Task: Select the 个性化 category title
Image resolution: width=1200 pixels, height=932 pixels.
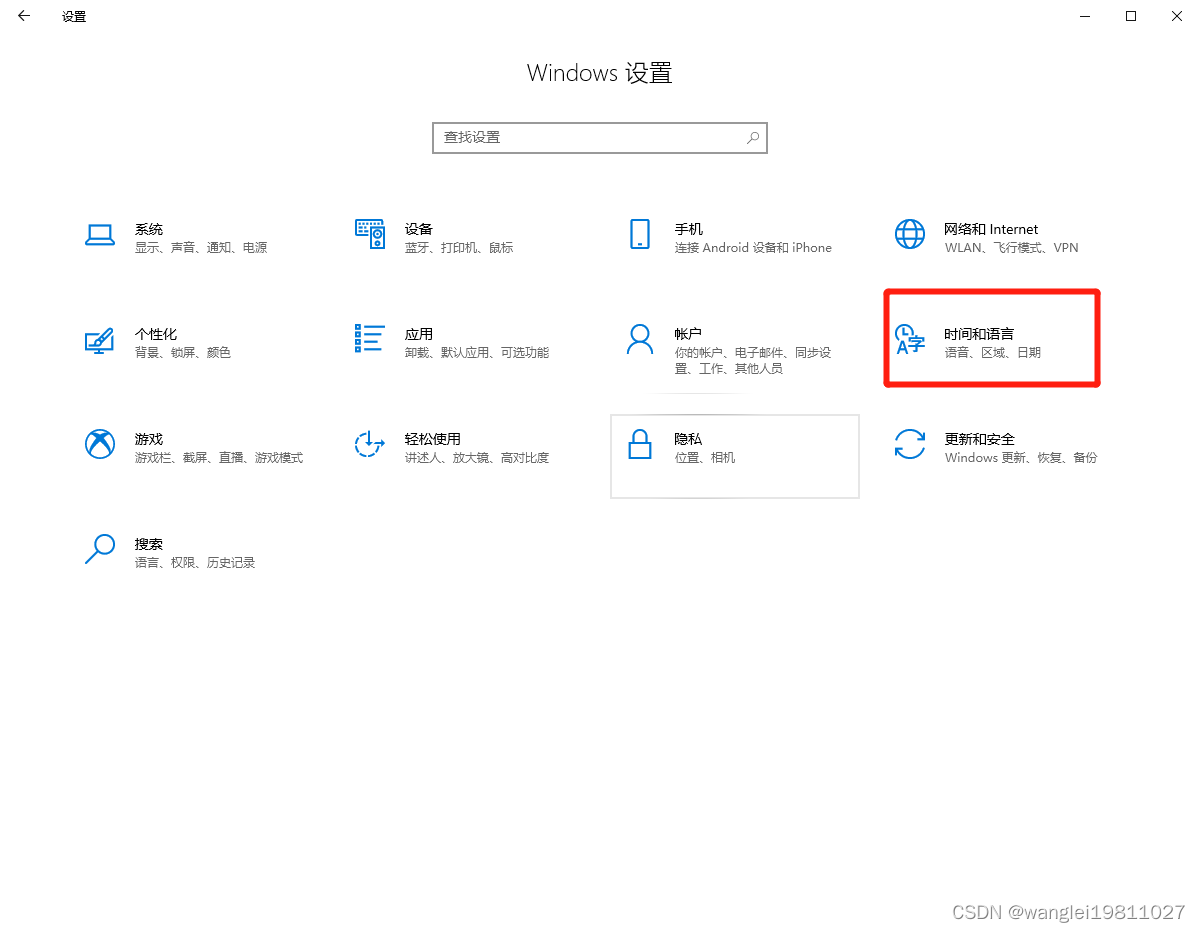Action: pyautogui.click(x=156, y=334)
